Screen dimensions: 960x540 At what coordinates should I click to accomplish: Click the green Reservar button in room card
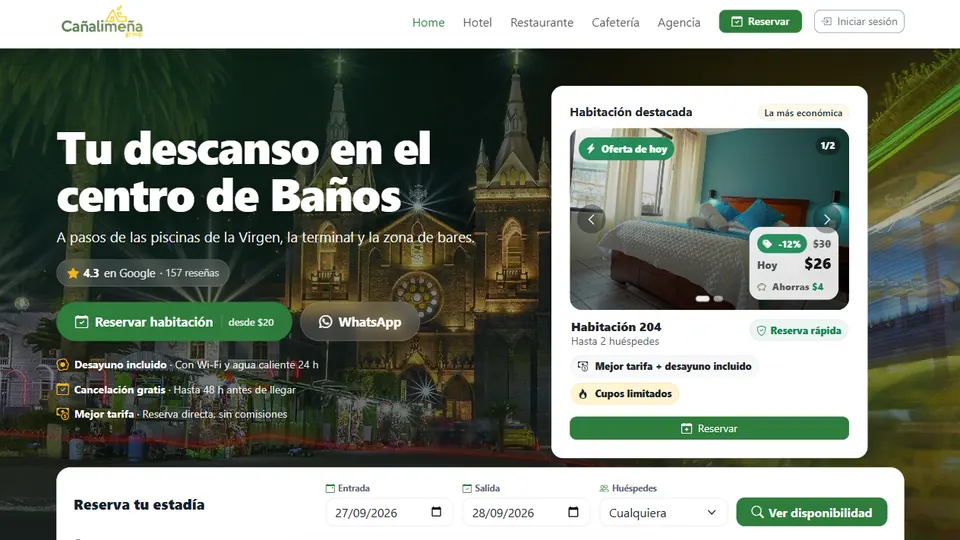coord(709,429)
